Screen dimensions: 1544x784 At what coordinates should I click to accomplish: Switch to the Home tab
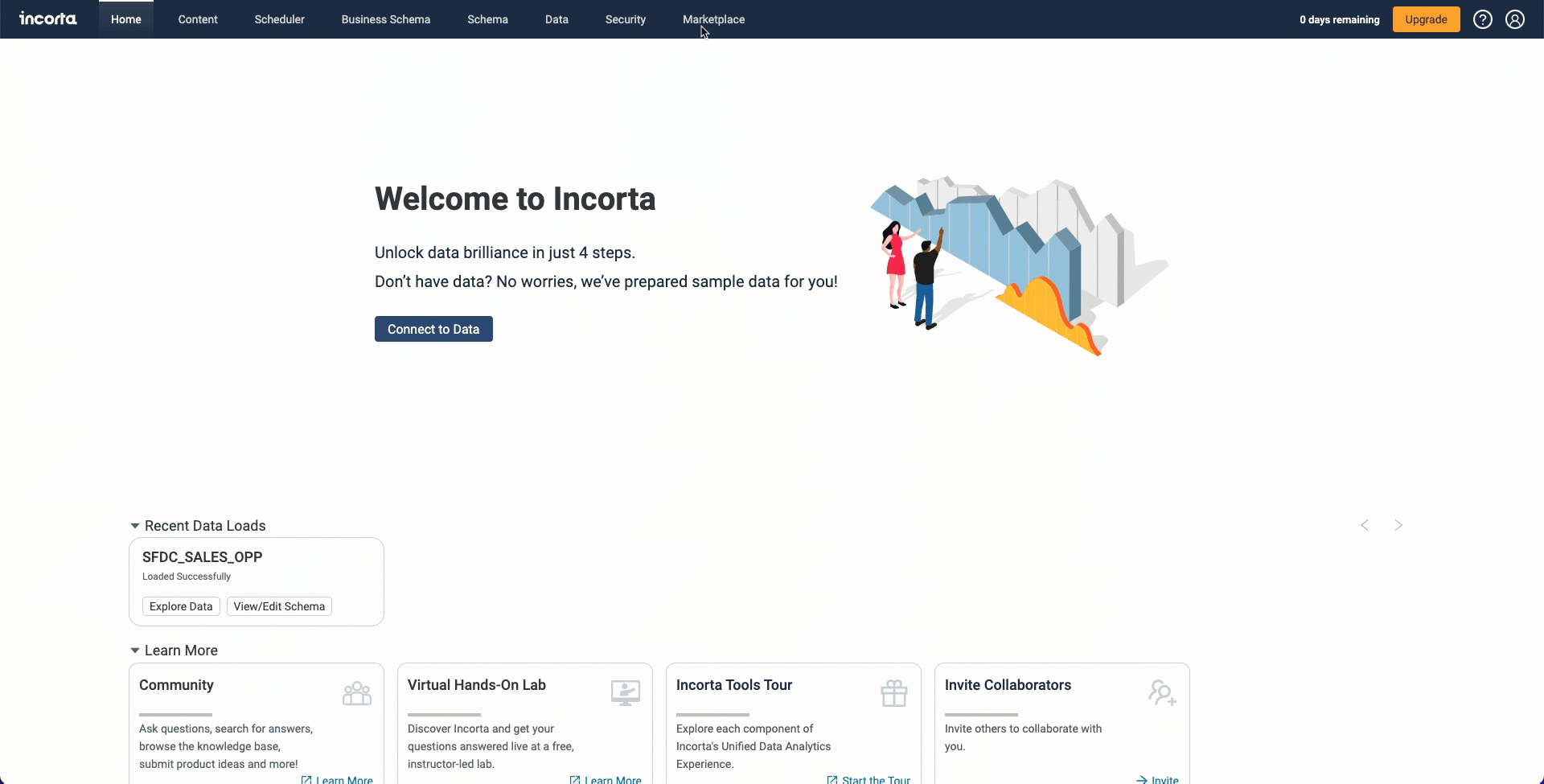(126, 19)
